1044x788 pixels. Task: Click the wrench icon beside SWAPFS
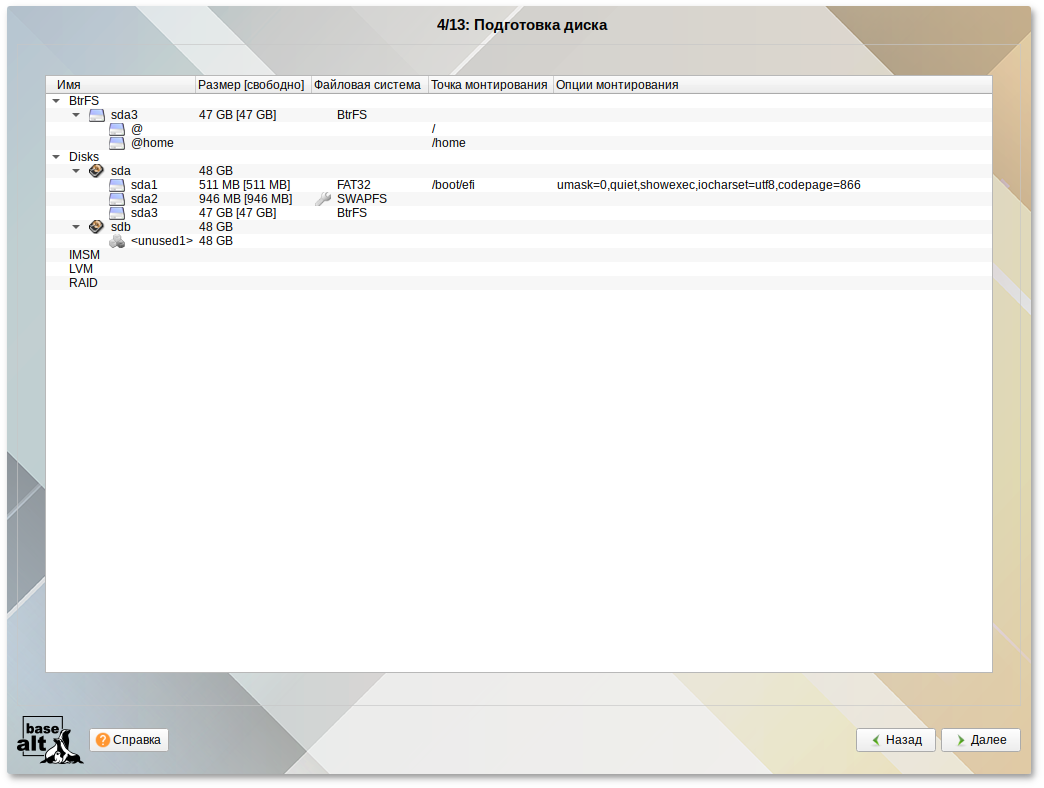[321, 198]
